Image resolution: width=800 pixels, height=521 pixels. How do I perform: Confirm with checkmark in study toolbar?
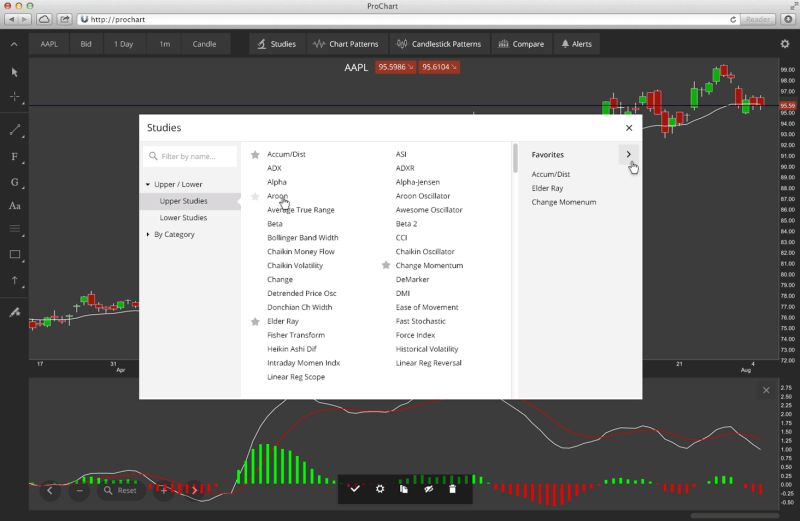[x=355, y=489]
